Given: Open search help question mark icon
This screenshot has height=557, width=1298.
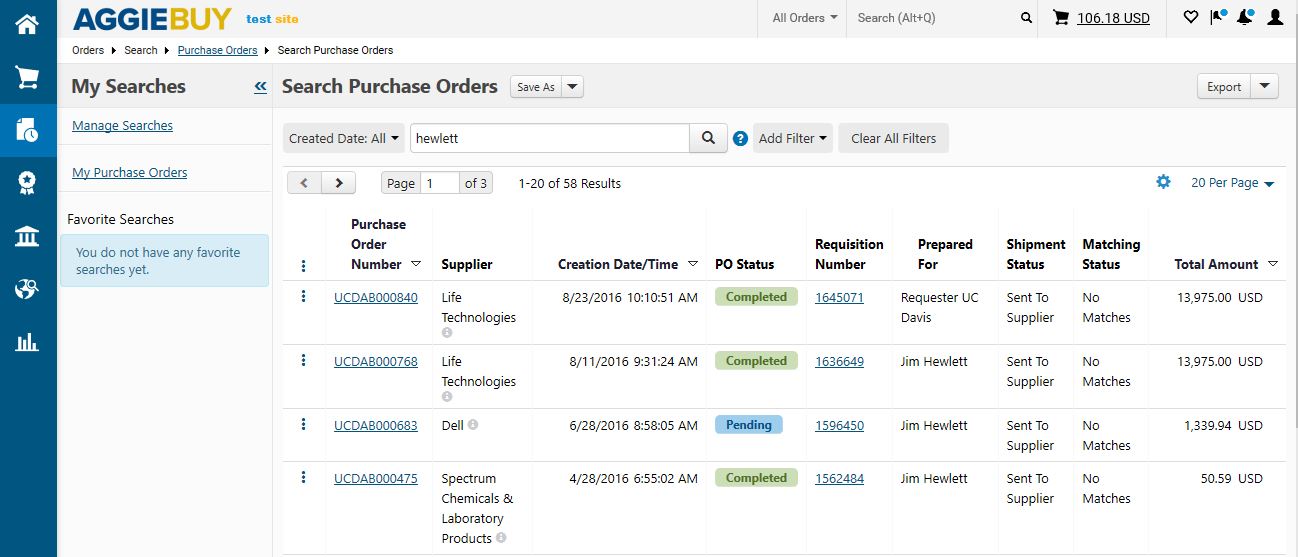Looking at the screenshot, I should 740,139.
